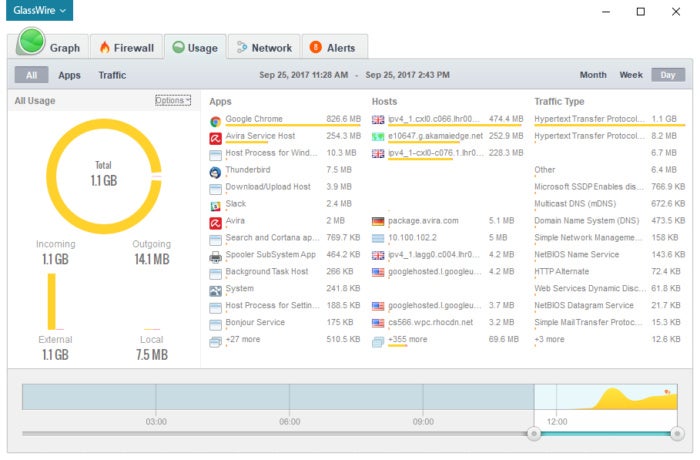Image resolution: width=700 pixels, height=460 pixels.
Task: Select the Bonjour Service app entry
Action: coord(255,322)
